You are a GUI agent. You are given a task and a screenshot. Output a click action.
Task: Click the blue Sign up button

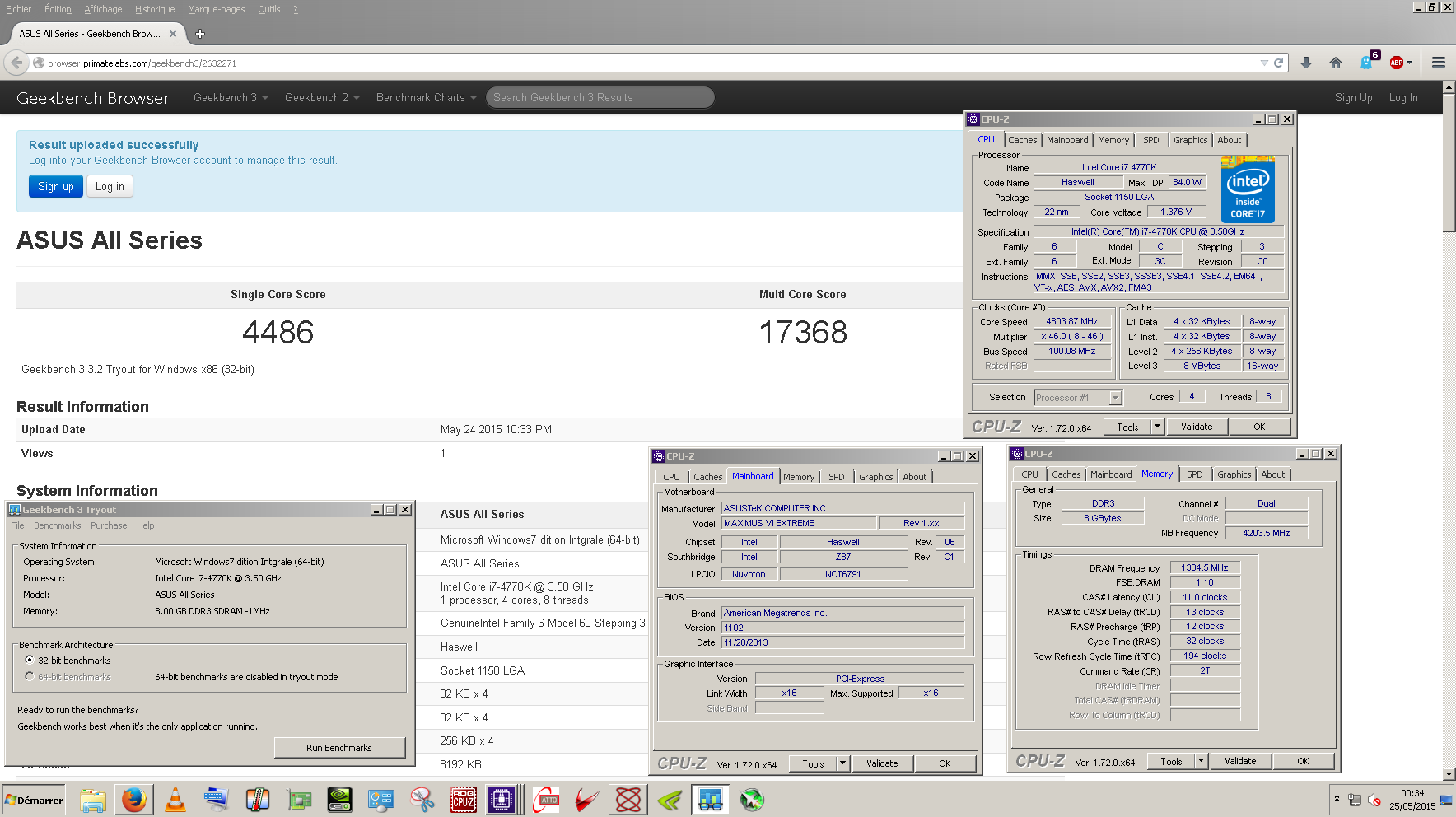click(x=56, y=187)
